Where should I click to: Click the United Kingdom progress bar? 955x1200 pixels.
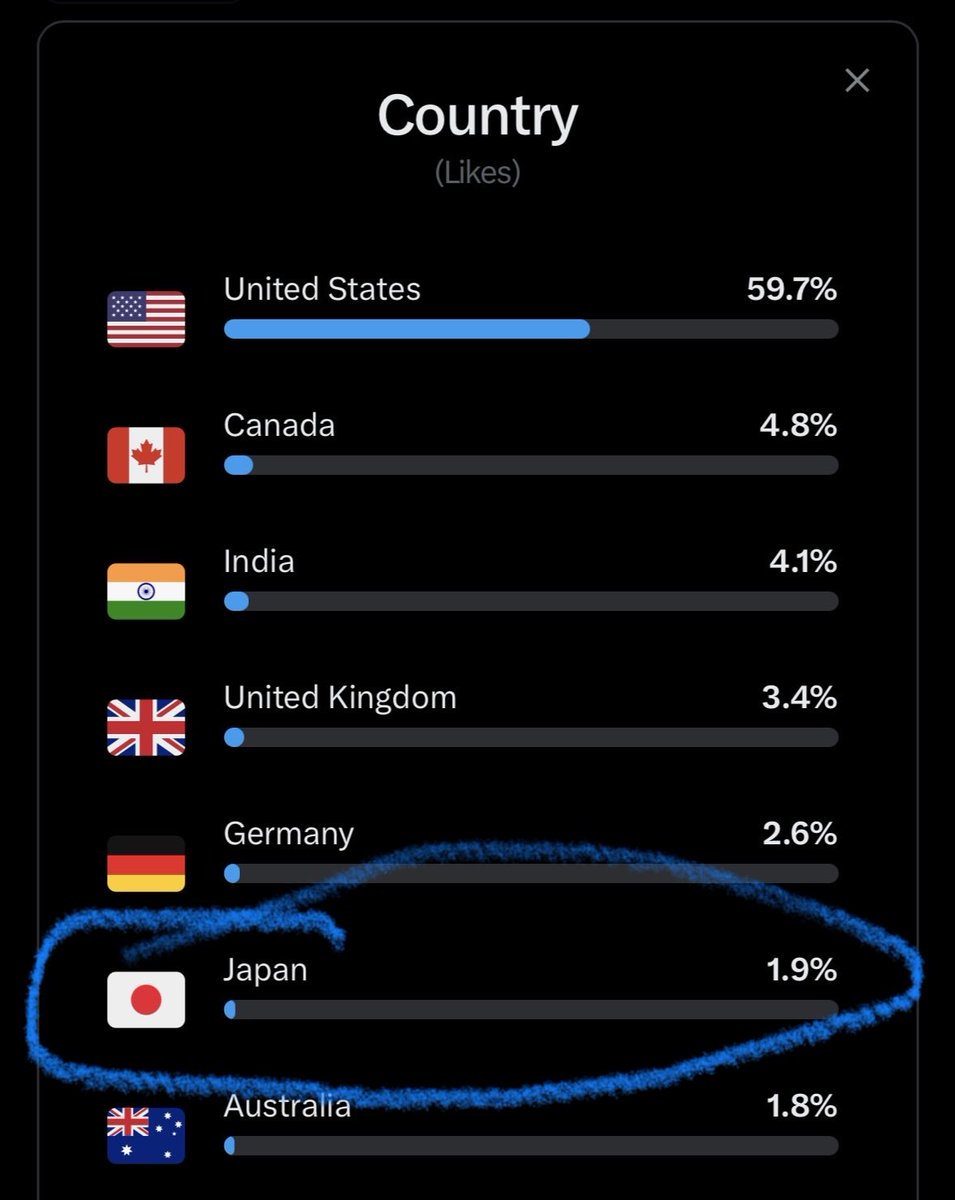(x=531, y=737)
